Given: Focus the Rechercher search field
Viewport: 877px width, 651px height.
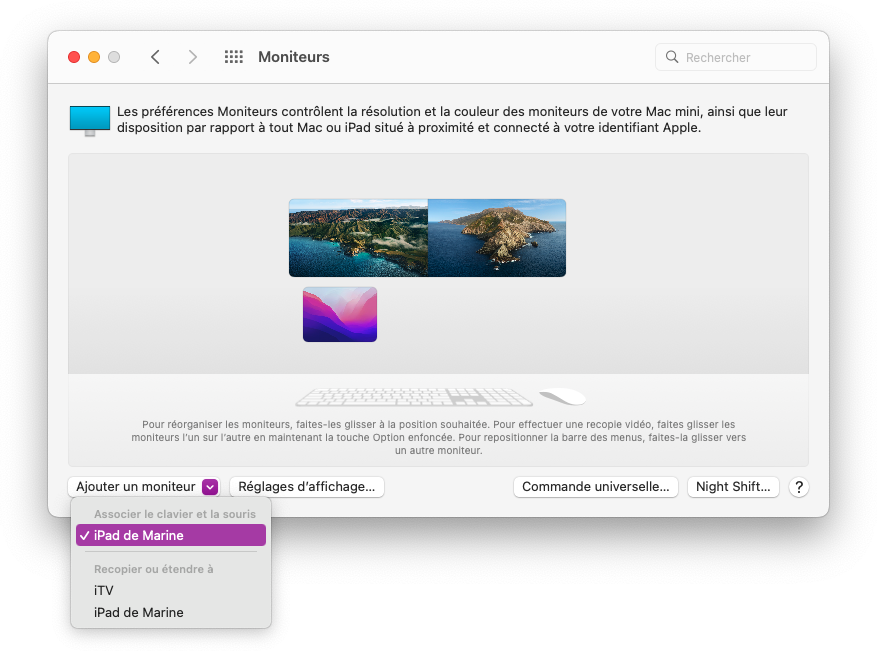Looking at the screenshot, I should (x=746, y=57).
